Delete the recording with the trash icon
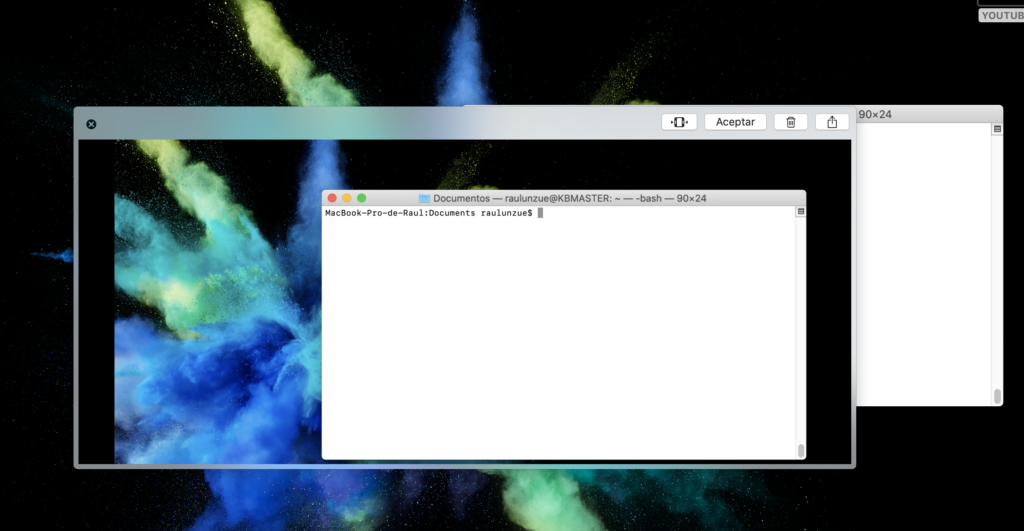 click(x=790, y=122)
